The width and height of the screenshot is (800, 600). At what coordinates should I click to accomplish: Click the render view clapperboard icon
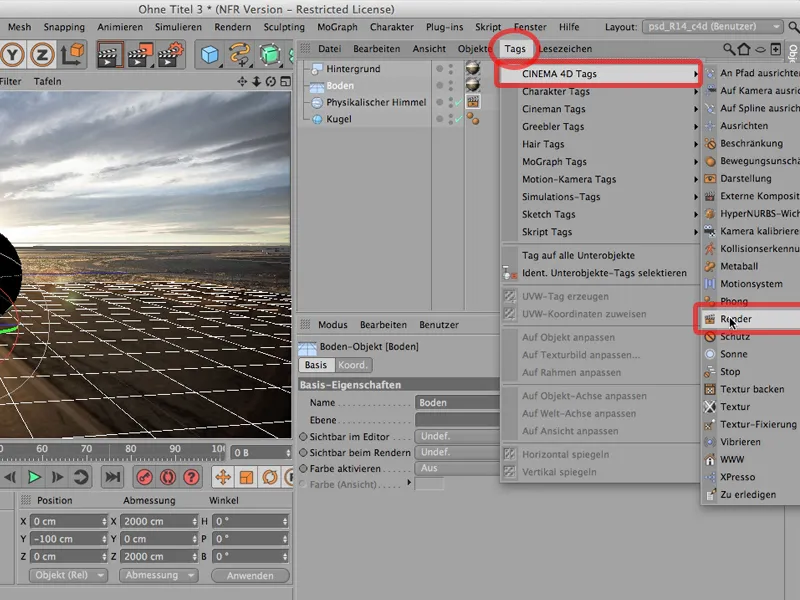point(110,55)
